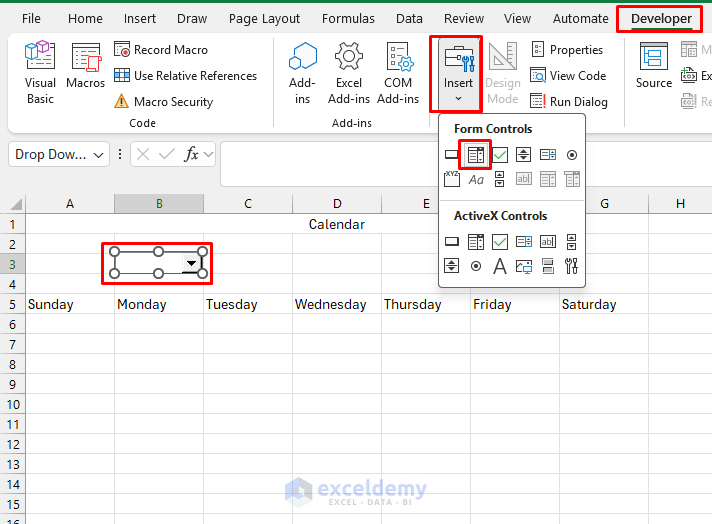This screenshot has height=524, width=712.
Task: Select row 5 header
Action: tap(13, 304)
